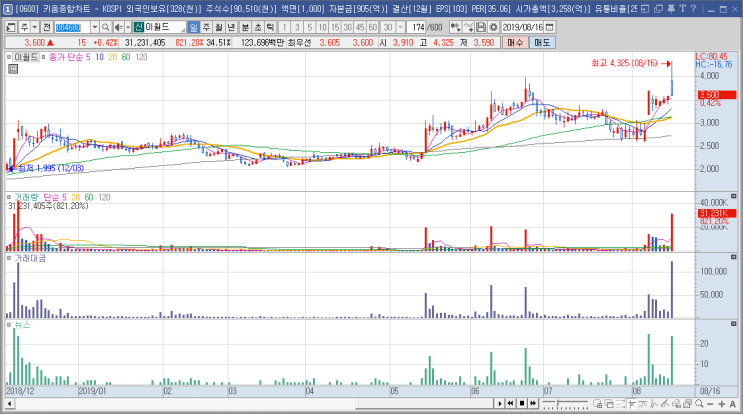The width and height of the screenshot is (743, 414).
Task: Open the grid icon under 이월드 label
Action: pos(13,69)
